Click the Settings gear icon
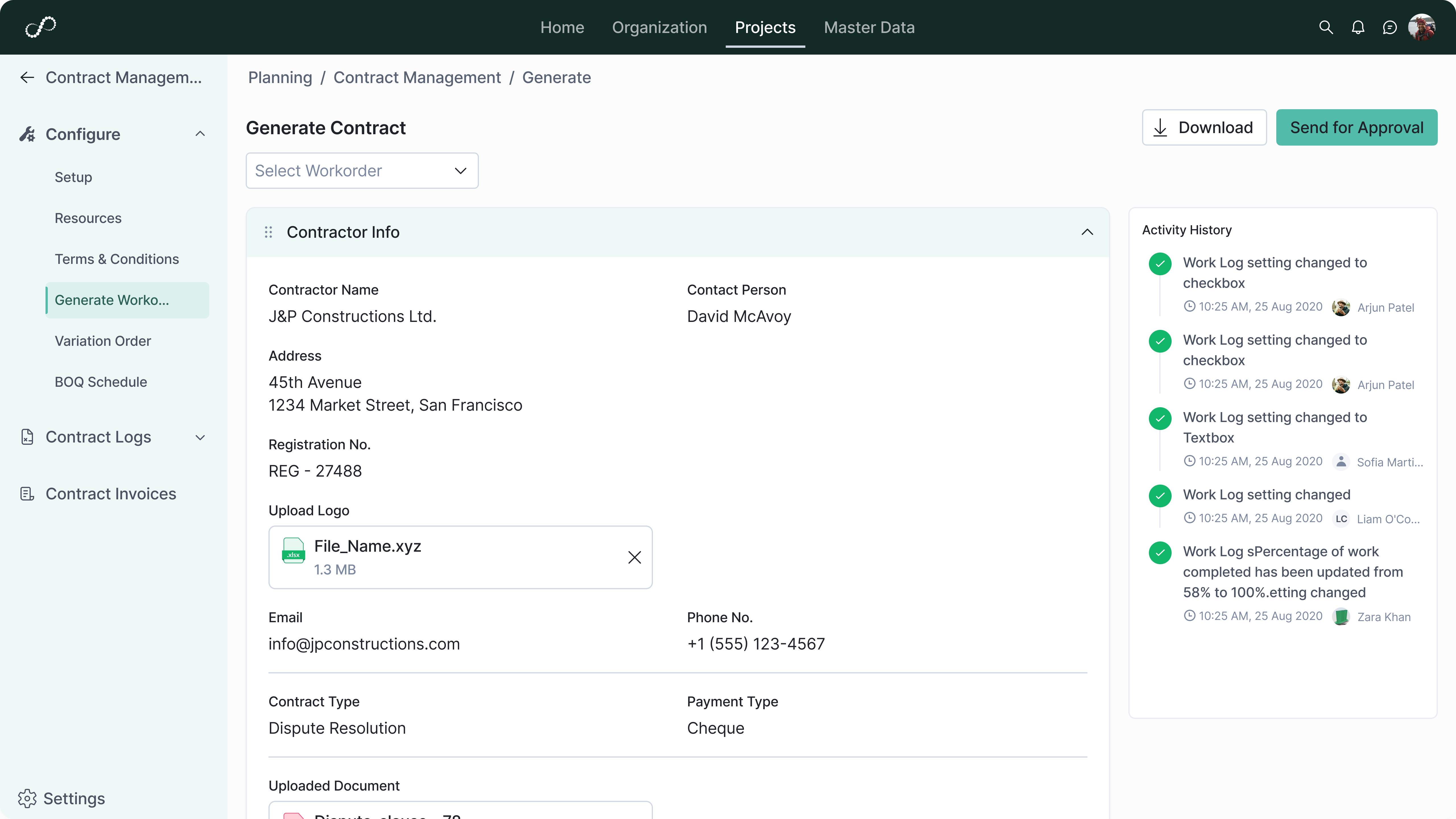 27,799
